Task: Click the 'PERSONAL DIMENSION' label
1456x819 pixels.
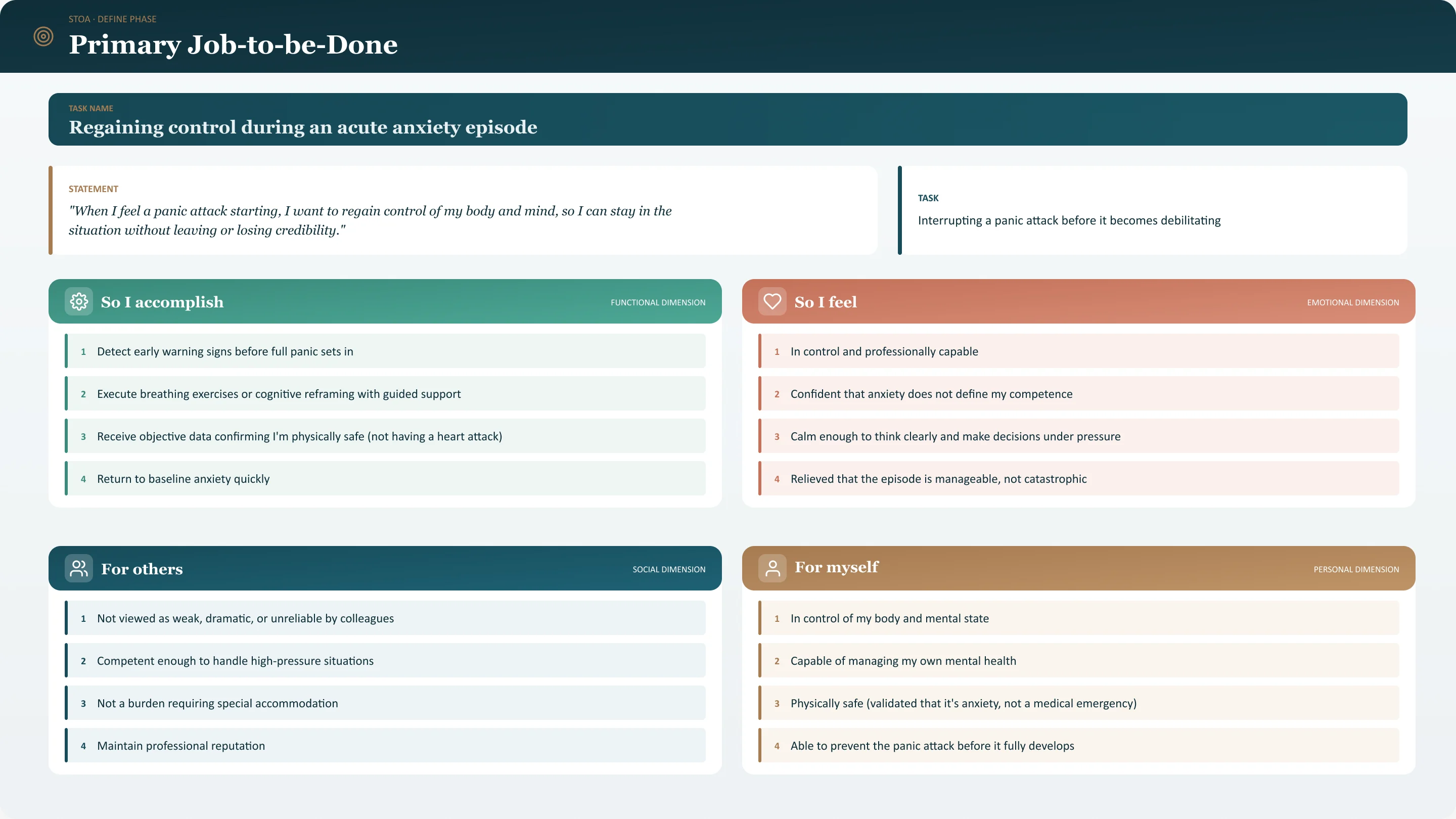Action: click(x=1356, y=569)
